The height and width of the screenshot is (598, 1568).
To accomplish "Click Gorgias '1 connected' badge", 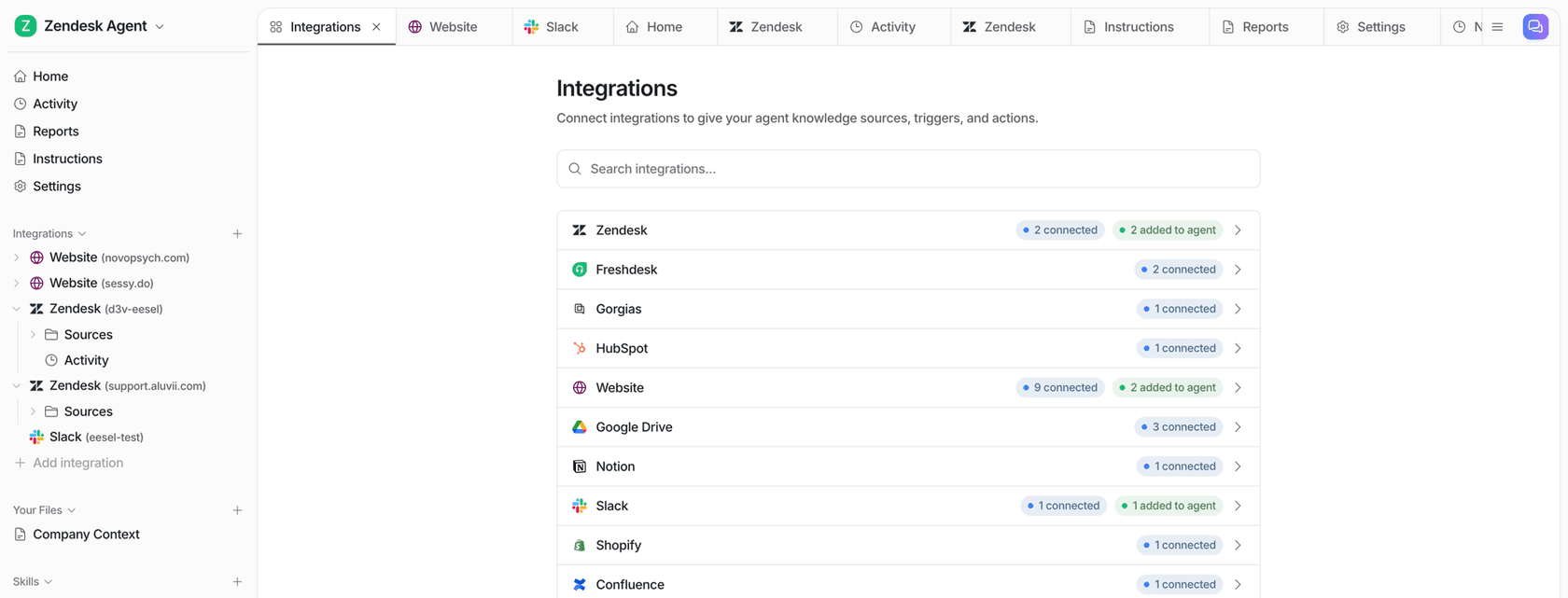I will (1180, 309).
